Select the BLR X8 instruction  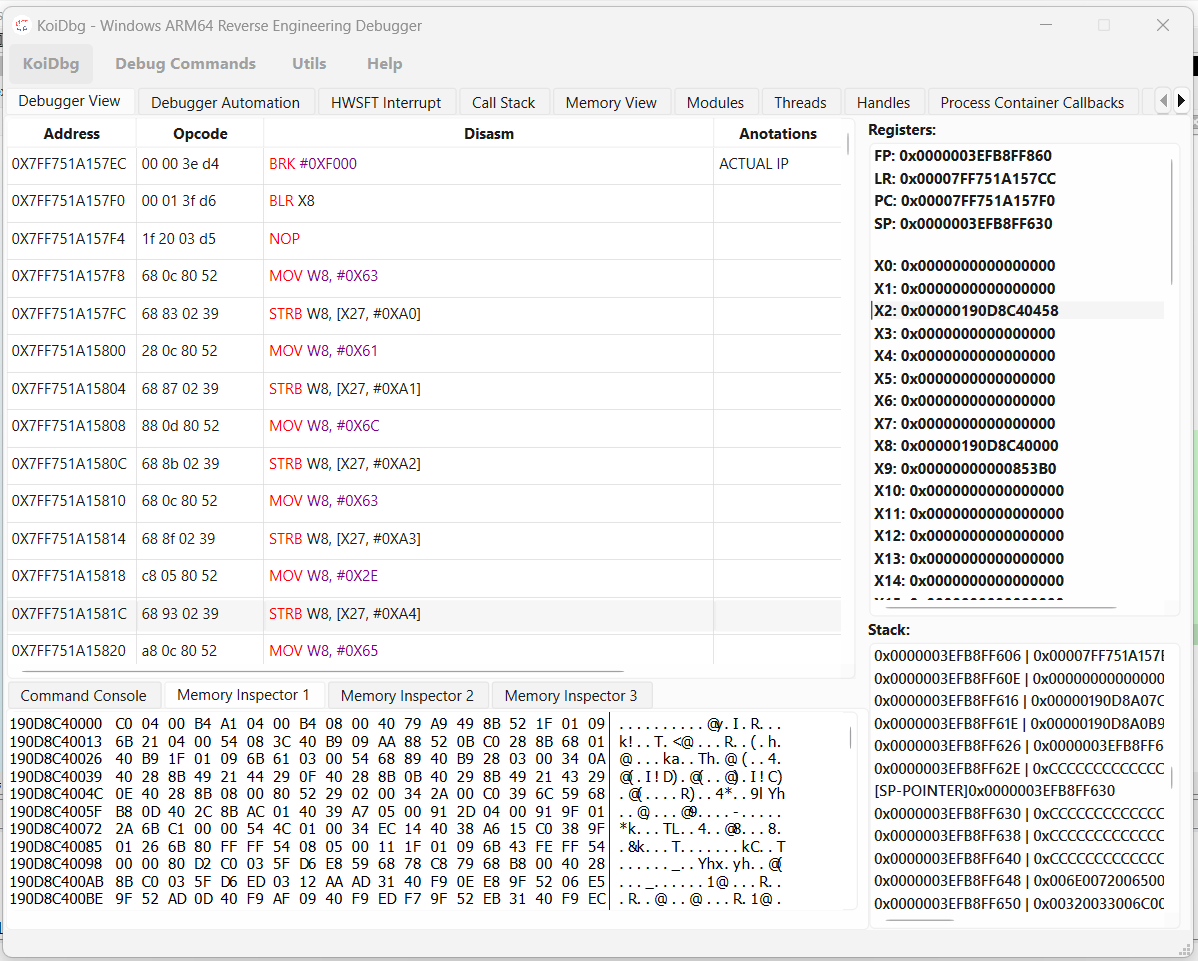pyautogui.click(x=425, y=201)
